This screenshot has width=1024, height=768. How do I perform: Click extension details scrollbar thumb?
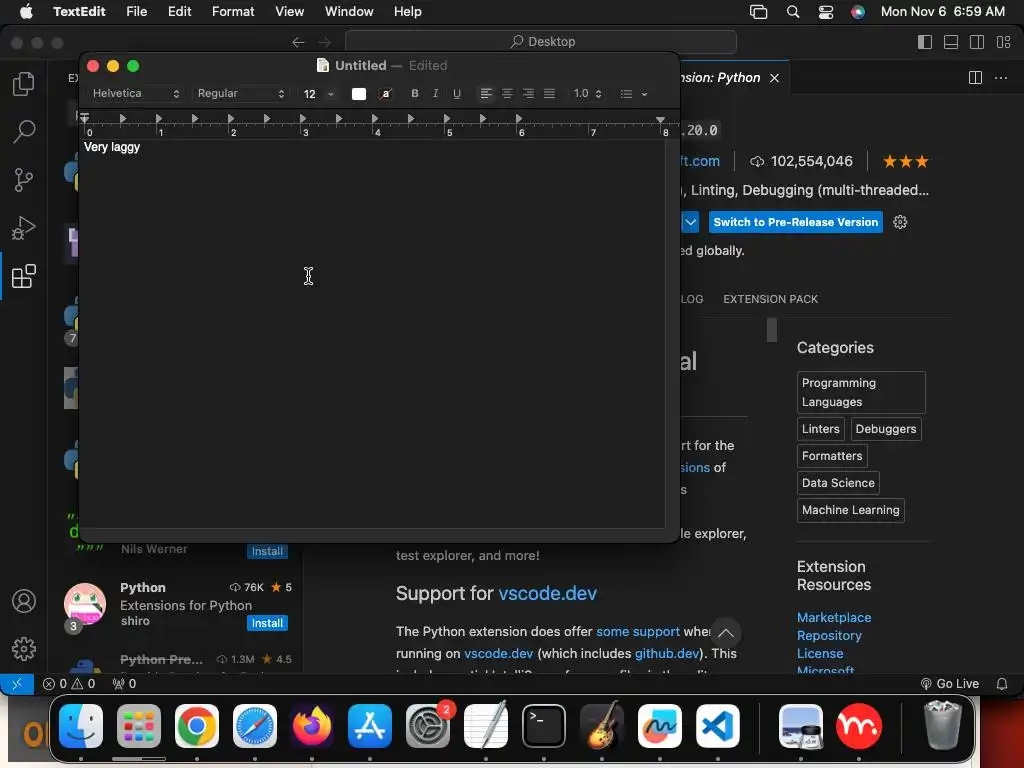(x=772, y=330)
